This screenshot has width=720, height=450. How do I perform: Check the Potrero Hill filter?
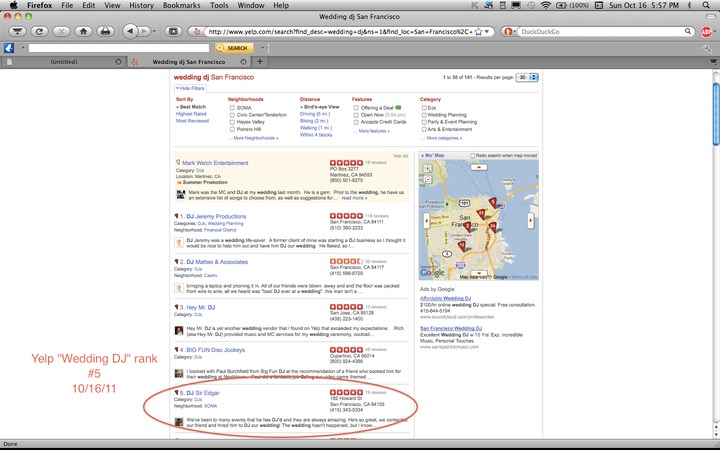point(232,129)
